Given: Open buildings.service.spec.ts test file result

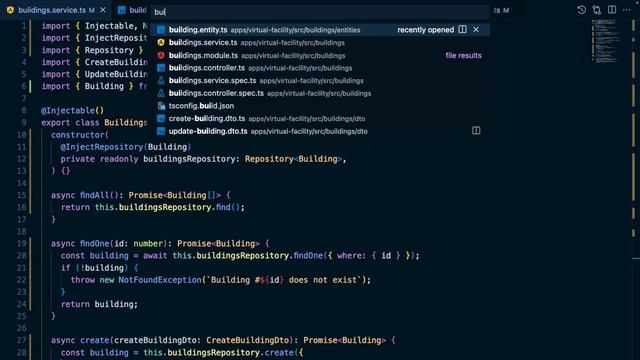Looking at the screenshot, I should click(x=320, y=80).
